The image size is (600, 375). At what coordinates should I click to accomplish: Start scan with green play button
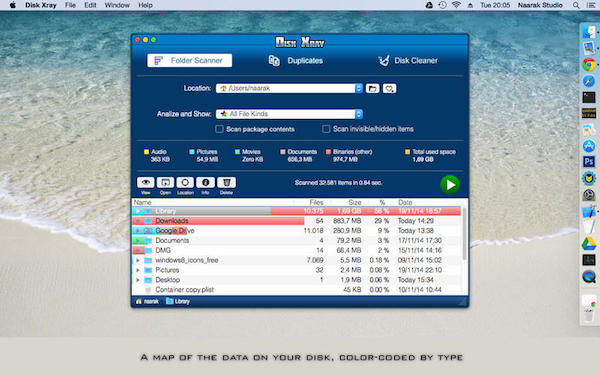[450, 185]
